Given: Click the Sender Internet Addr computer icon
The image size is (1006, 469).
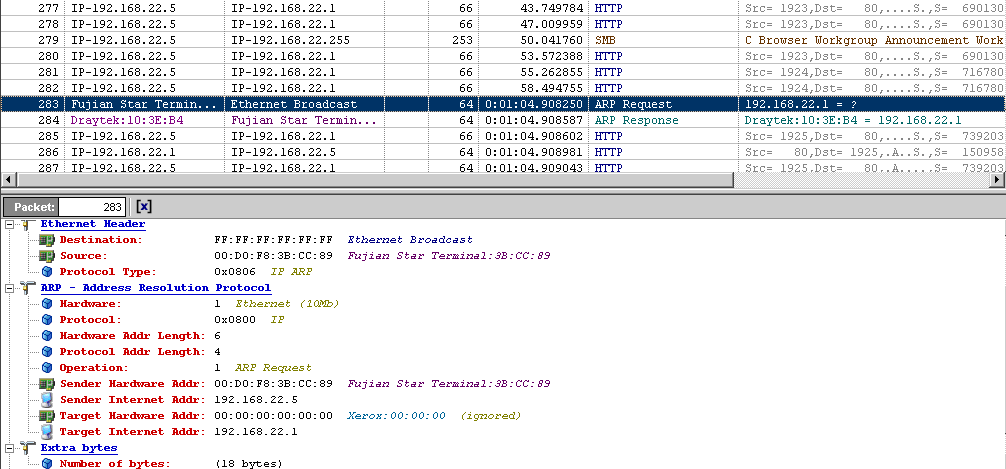Looking at the screenshot, I should 47,400.
